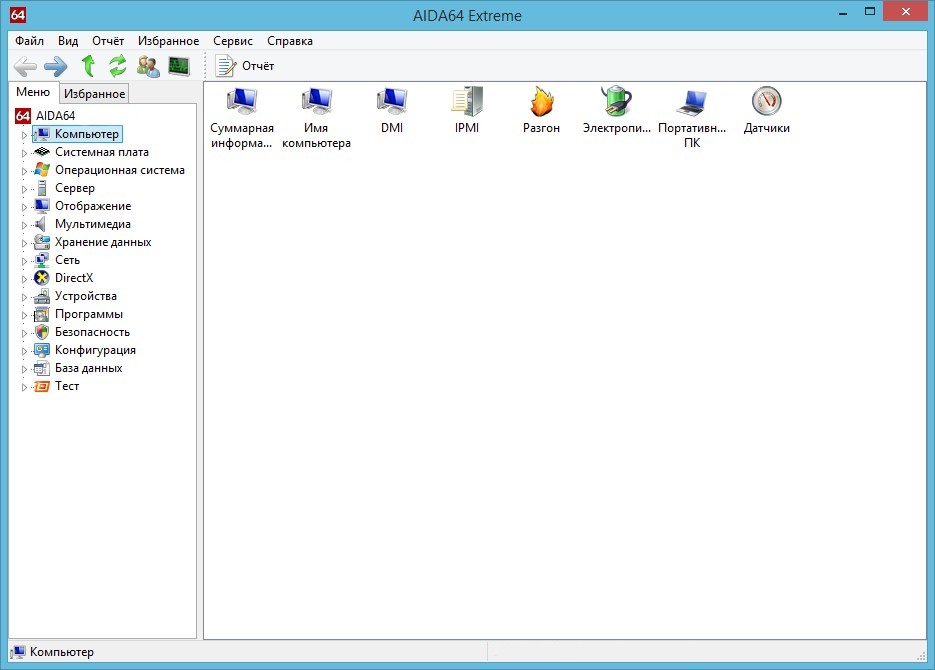Switch to the Избранное tab
This screenshot has width=935, height=670.
(x=94, y=93)
